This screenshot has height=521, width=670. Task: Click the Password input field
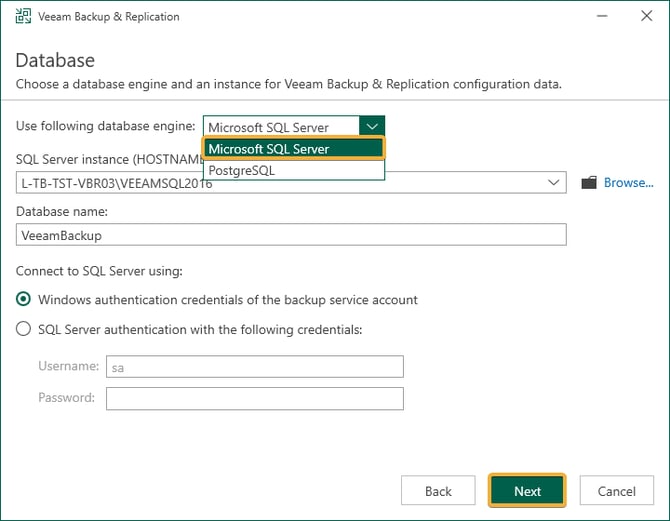(255, 398)
